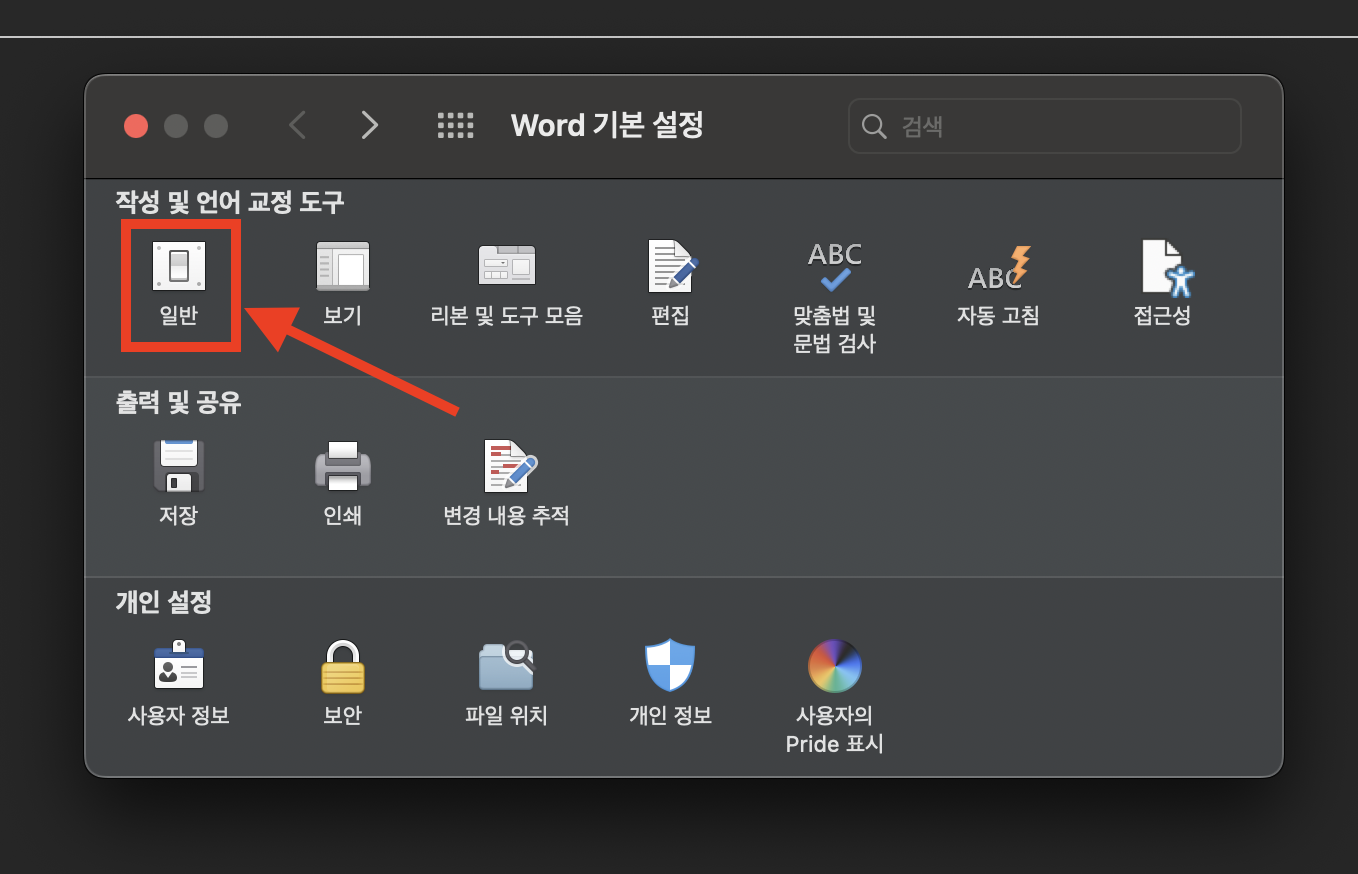
Task: Show all preferences grid button
Action: [456, 125]
